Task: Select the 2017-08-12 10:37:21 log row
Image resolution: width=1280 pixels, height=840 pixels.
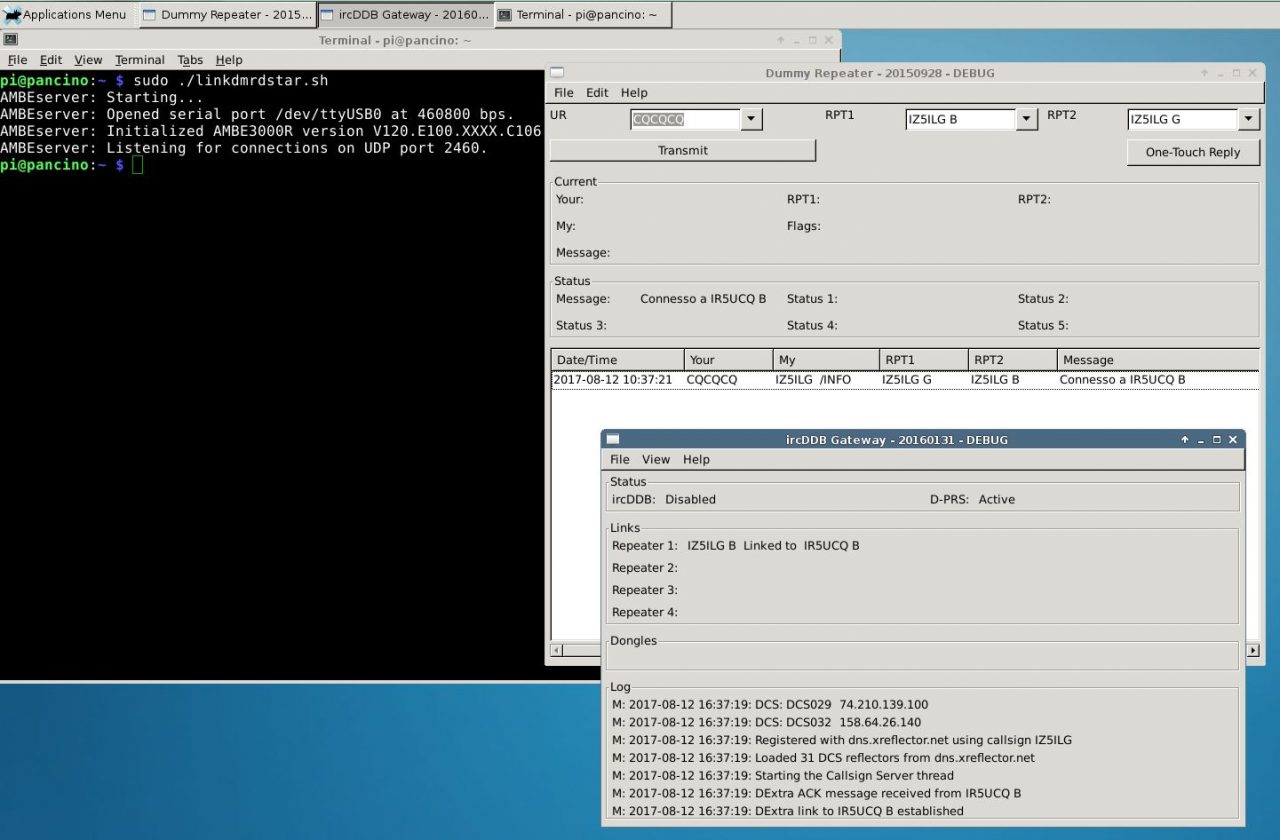Action: [x=905, y=380]
